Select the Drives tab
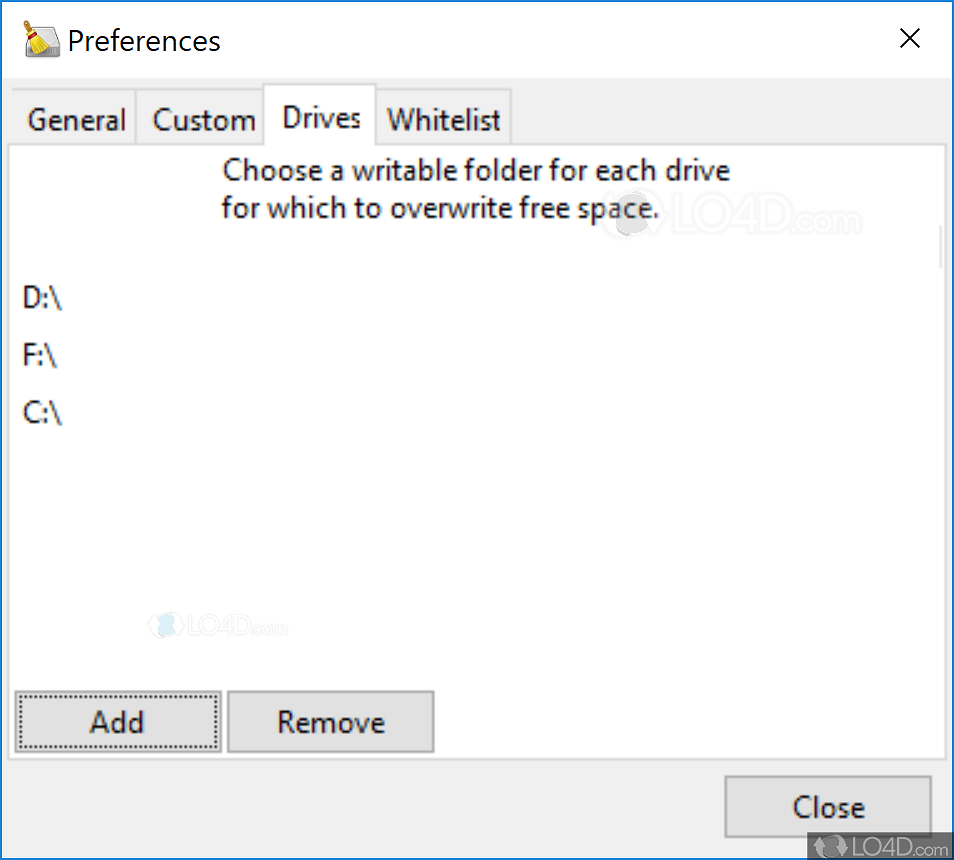954x860 pixels. 319,116
